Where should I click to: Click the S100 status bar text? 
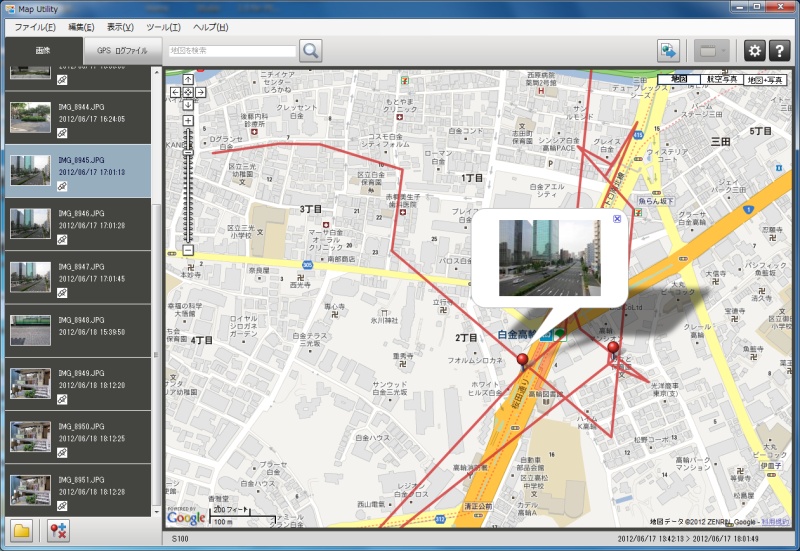pos(180,539)
